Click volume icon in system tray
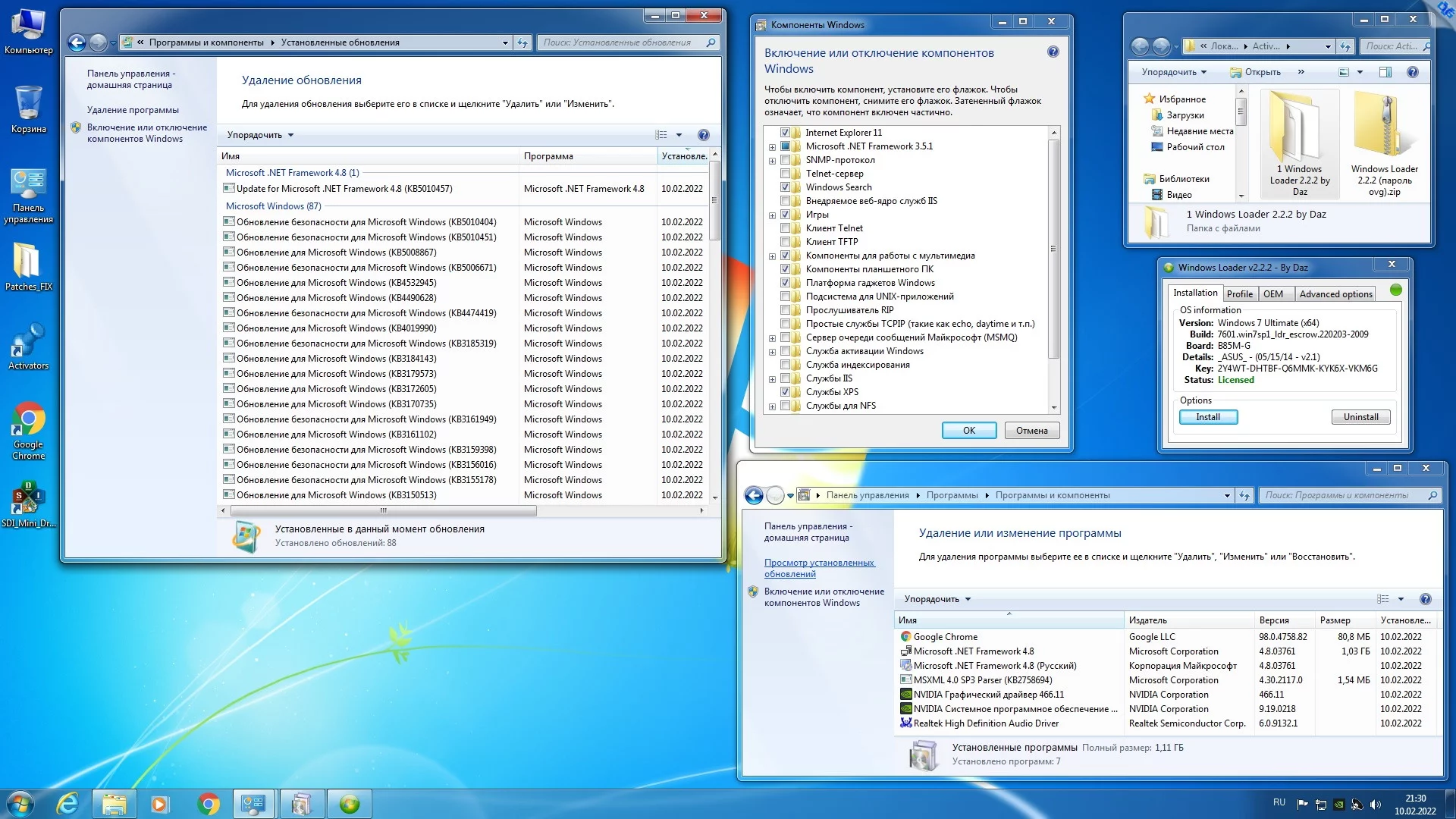The width and height of the screenshot is (1456, 819). click(1376, 804)
